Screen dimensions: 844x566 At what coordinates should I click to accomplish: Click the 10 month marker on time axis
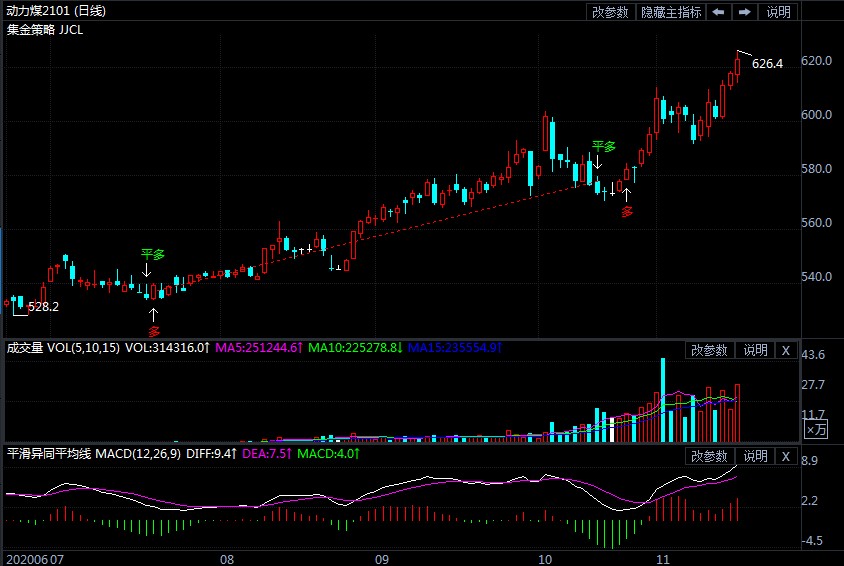coord(545,560)
